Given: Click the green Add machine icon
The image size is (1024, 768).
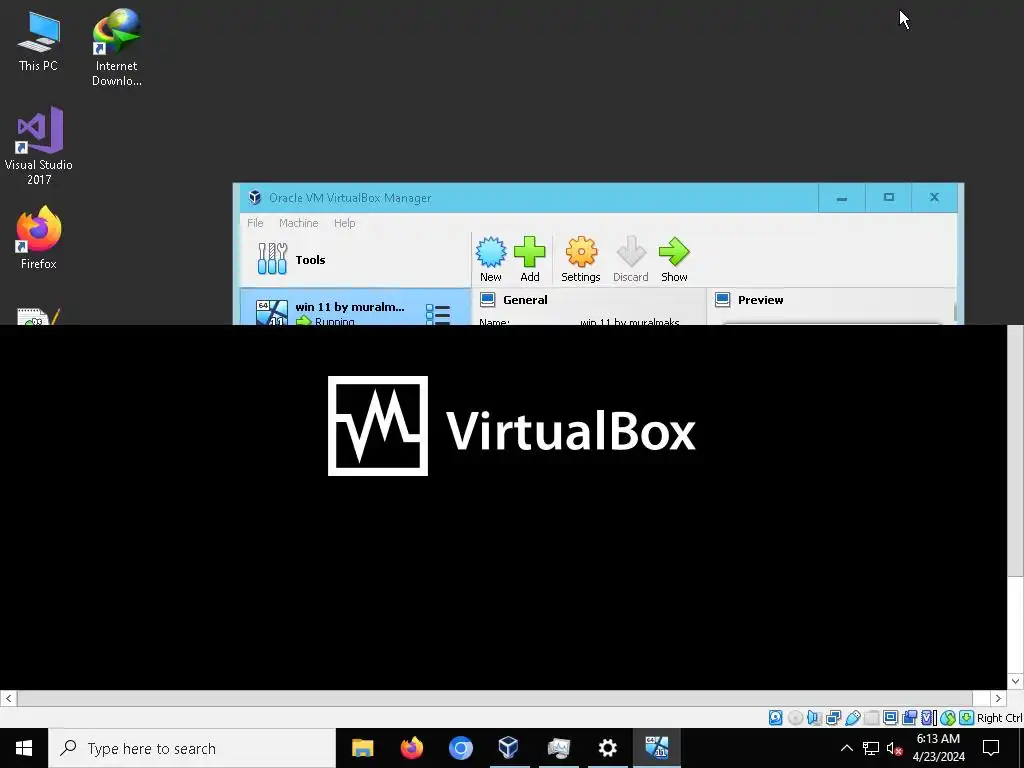Looking at the screenshot, I should 530,259.
